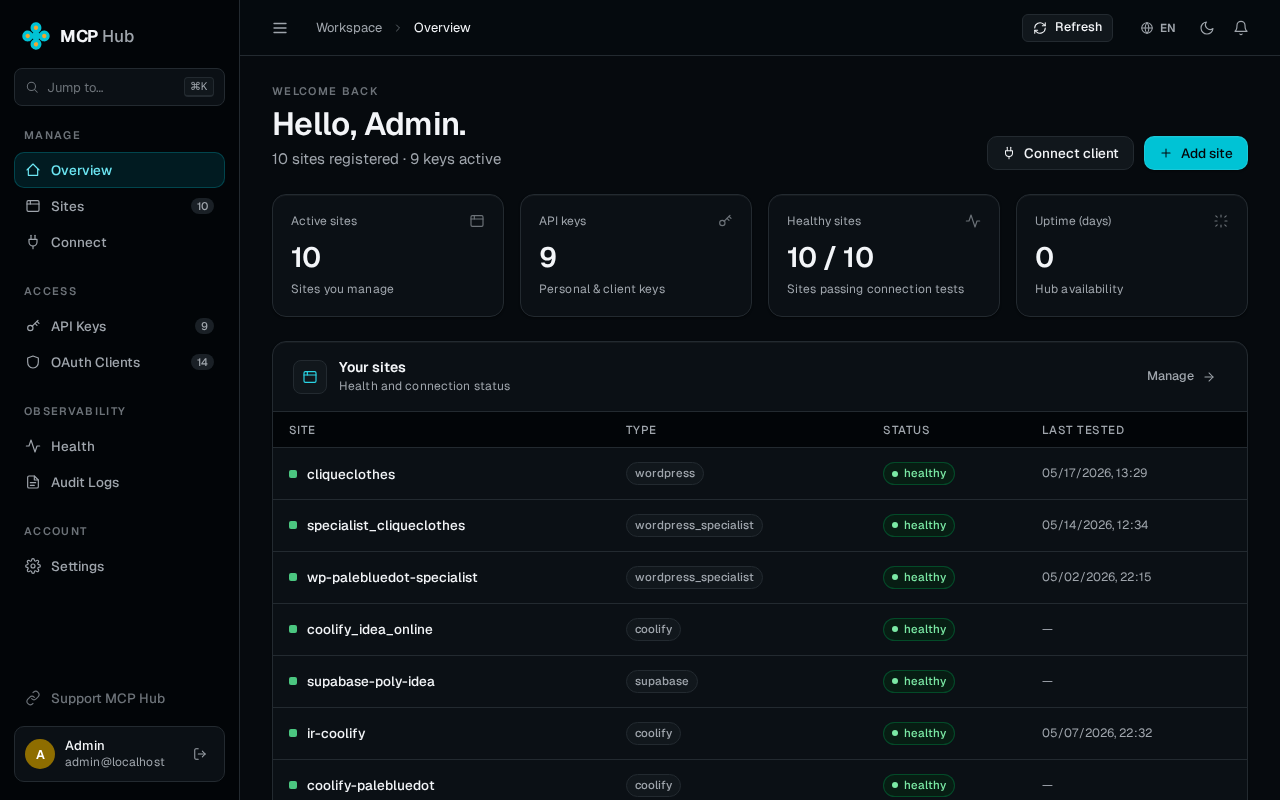1280x800 pixels.
Task: Click the wp-palebluedot-specialist site name
Action: 392,578
